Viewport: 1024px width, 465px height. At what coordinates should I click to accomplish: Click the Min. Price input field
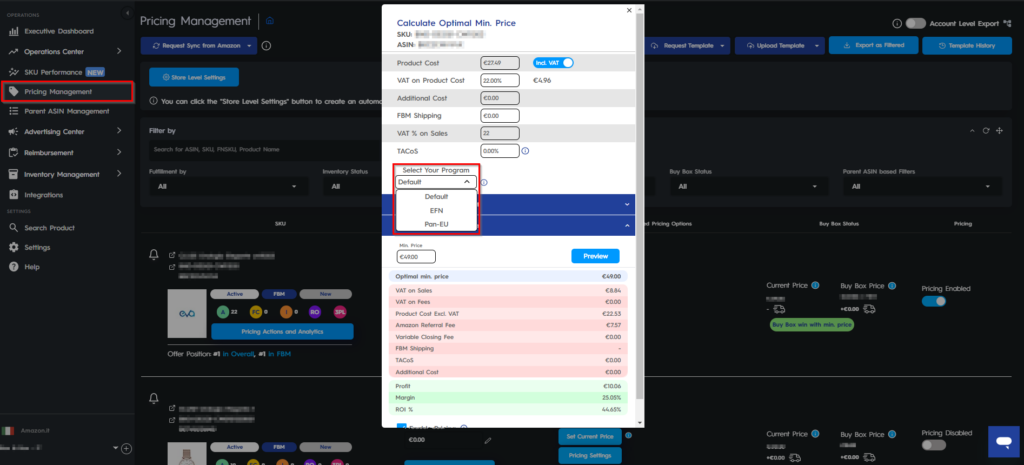tap(416, 257)
